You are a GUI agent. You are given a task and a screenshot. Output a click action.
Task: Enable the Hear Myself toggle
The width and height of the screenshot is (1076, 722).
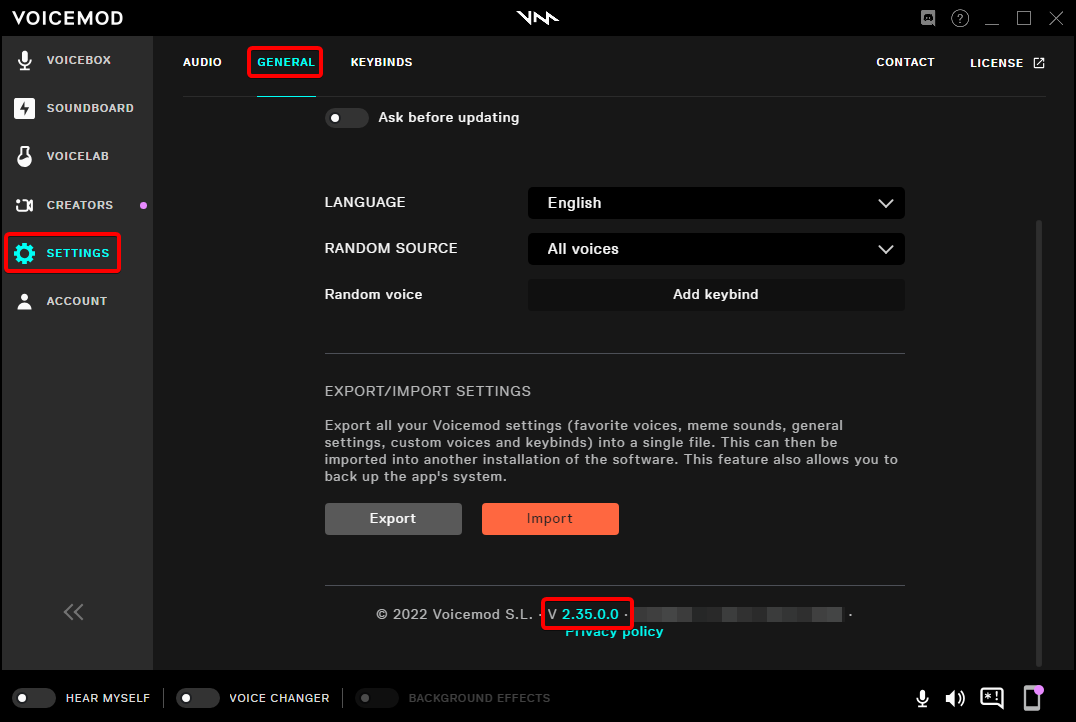[34, 698]
